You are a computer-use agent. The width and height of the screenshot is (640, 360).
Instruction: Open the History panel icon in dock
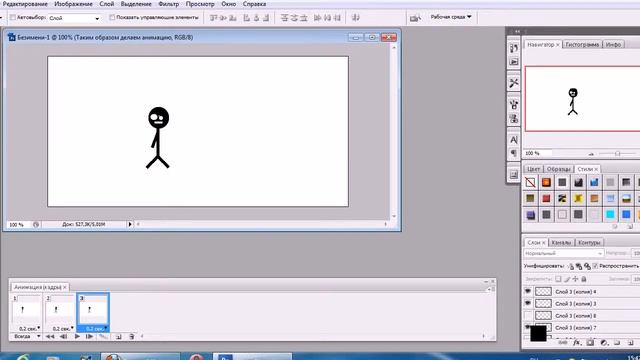point(513,48)
